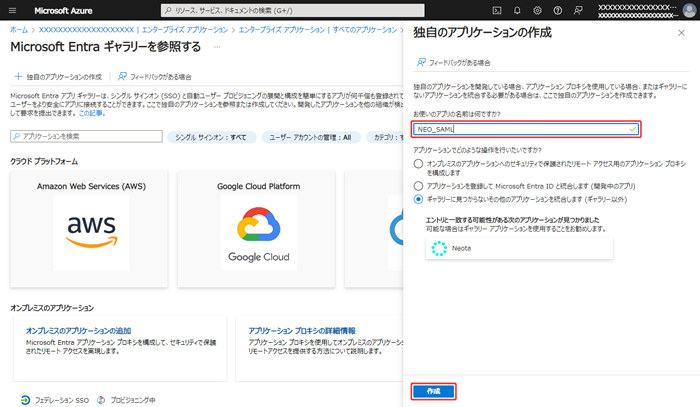
Task: Open Cloud Shell from the top bar
Action: pos(497,10)
